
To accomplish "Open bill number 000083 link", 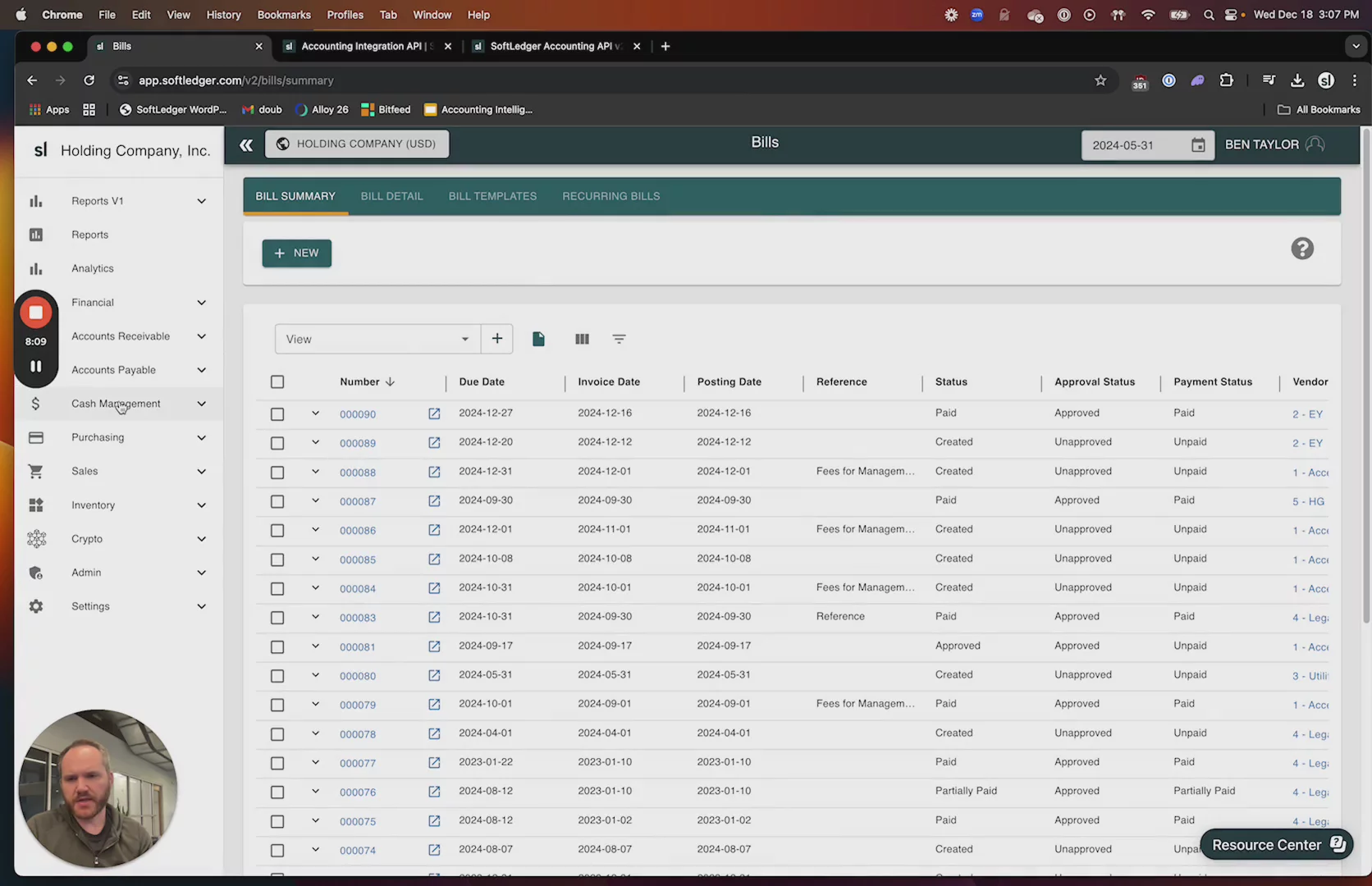I will click(358, 618).
